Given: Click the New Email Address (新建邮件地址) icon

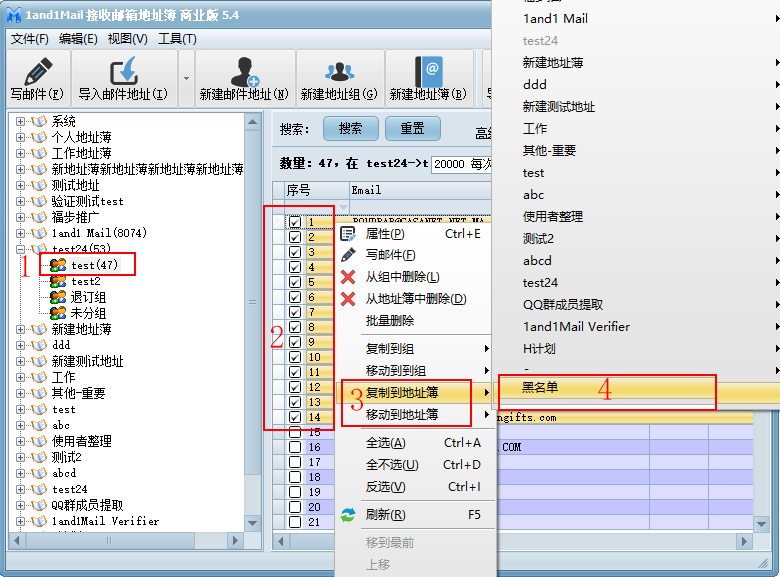Looking at the screenshot, I should tap(244, 72).
